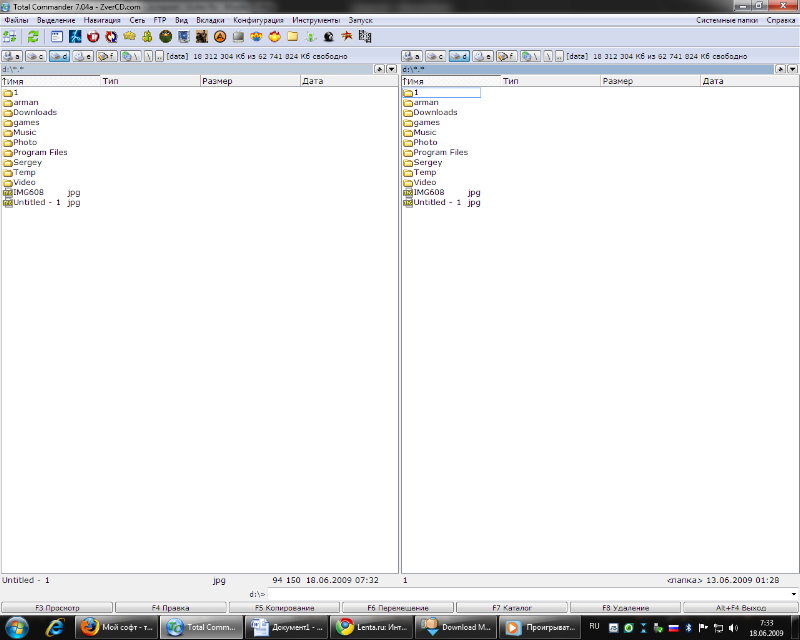This screenshot has width=800, height=640.
Task: Switch right panel to drive e
Action: 482,57
